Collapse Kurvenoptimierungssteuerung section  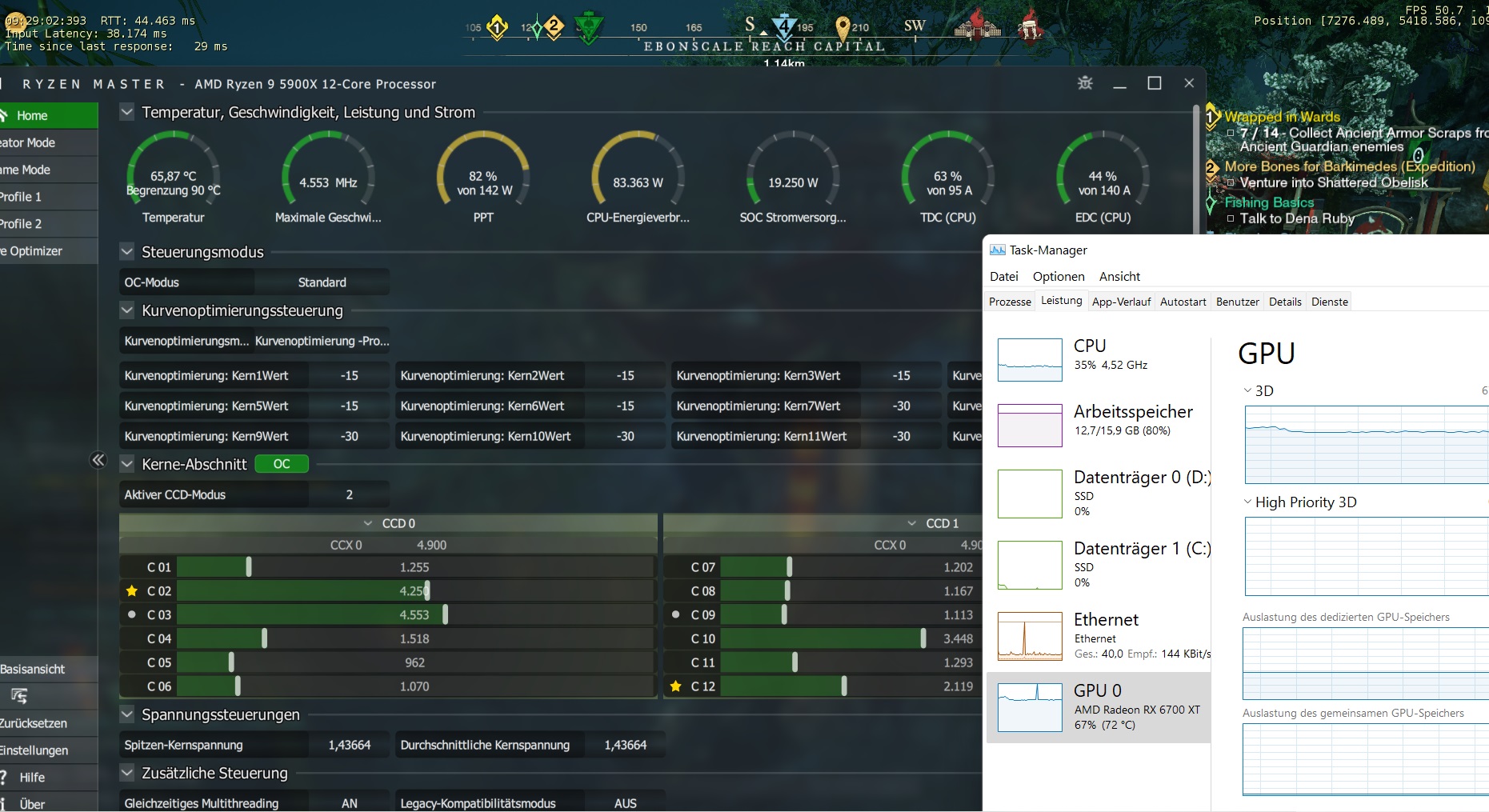click(x=126, y=310)
